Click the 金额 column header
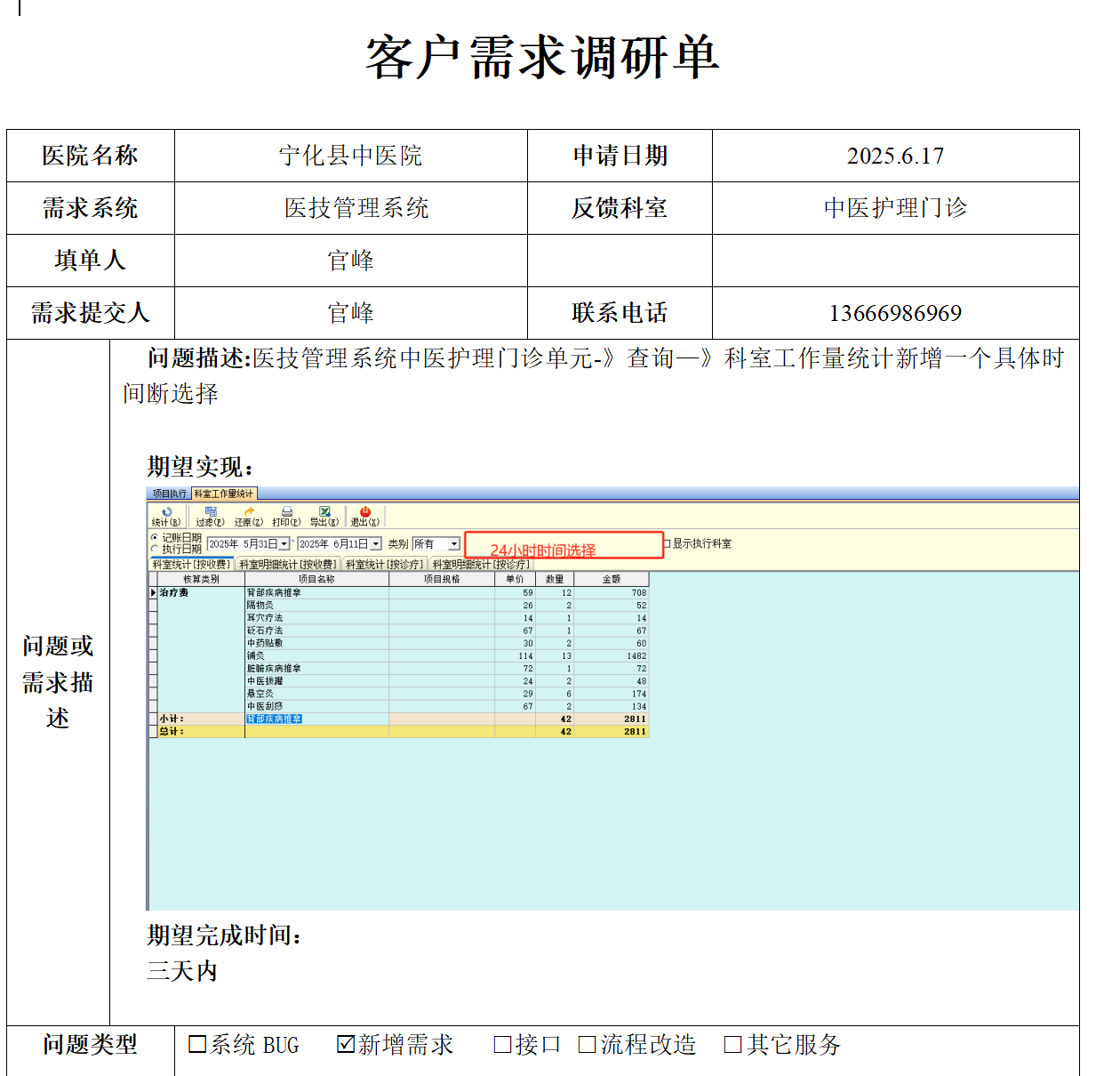 612,579
